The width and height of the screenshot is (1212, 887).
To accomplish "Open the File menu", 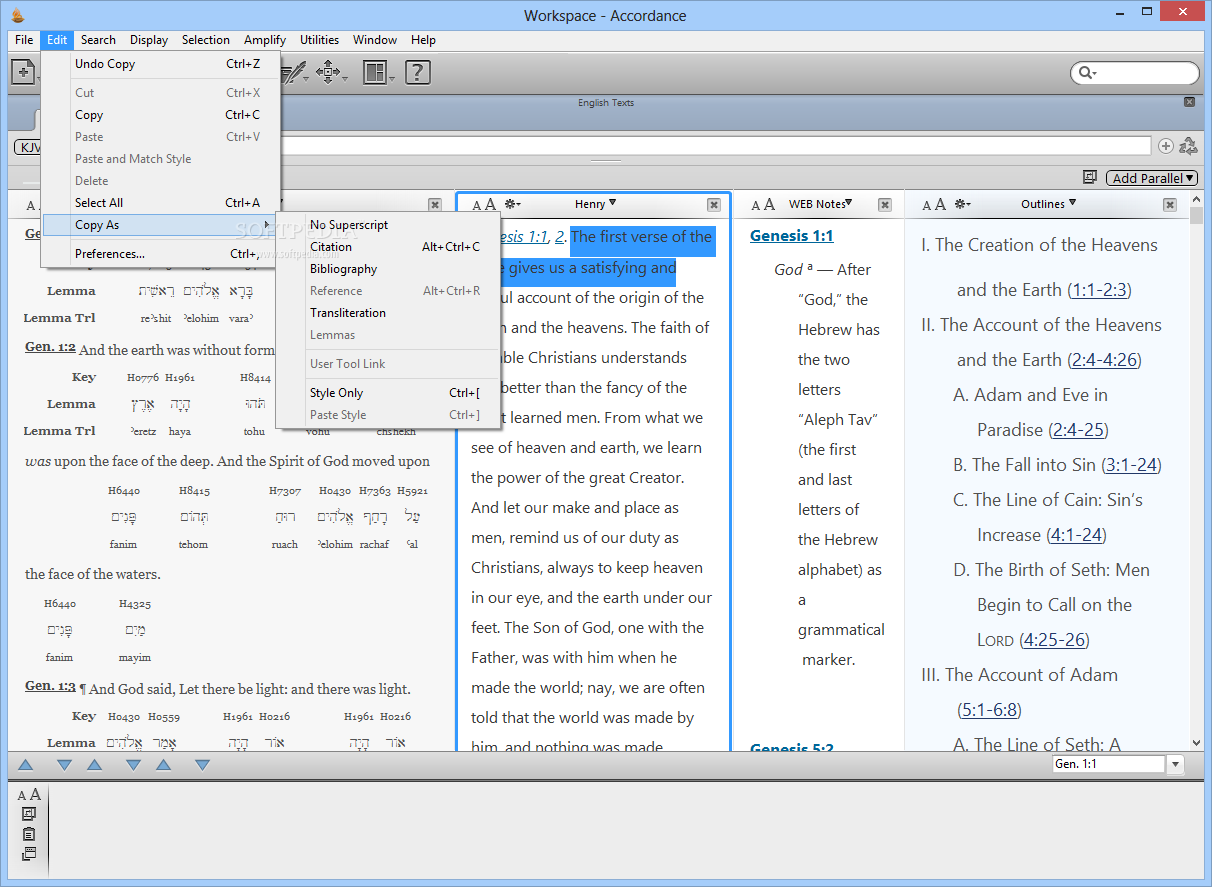I will (x=24, y=40).
